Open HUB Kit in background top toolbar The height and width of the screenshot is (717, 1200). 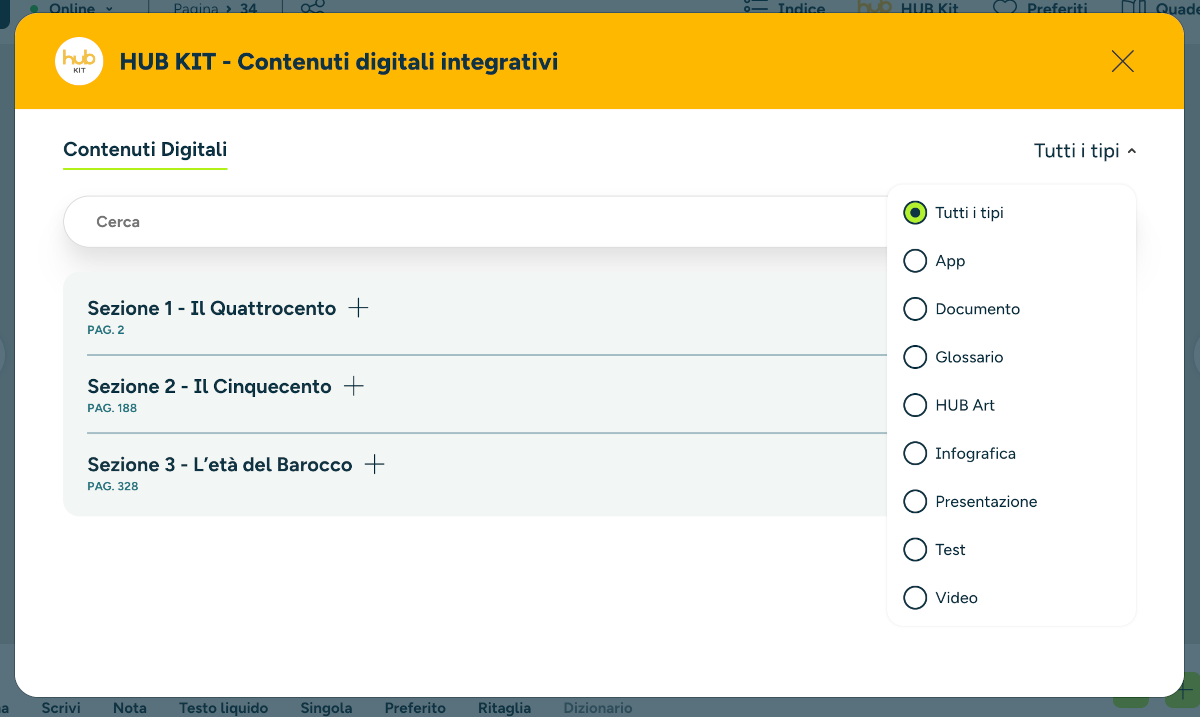[908, 8]
